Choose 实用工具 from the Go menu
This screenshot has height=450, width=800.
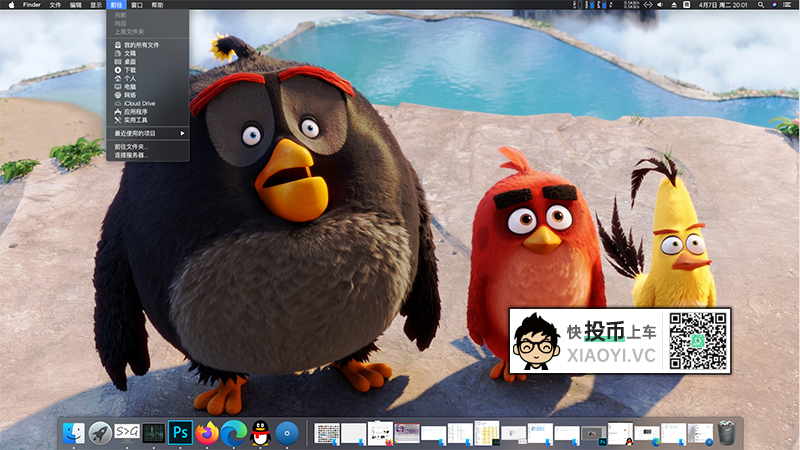[147, 120]
